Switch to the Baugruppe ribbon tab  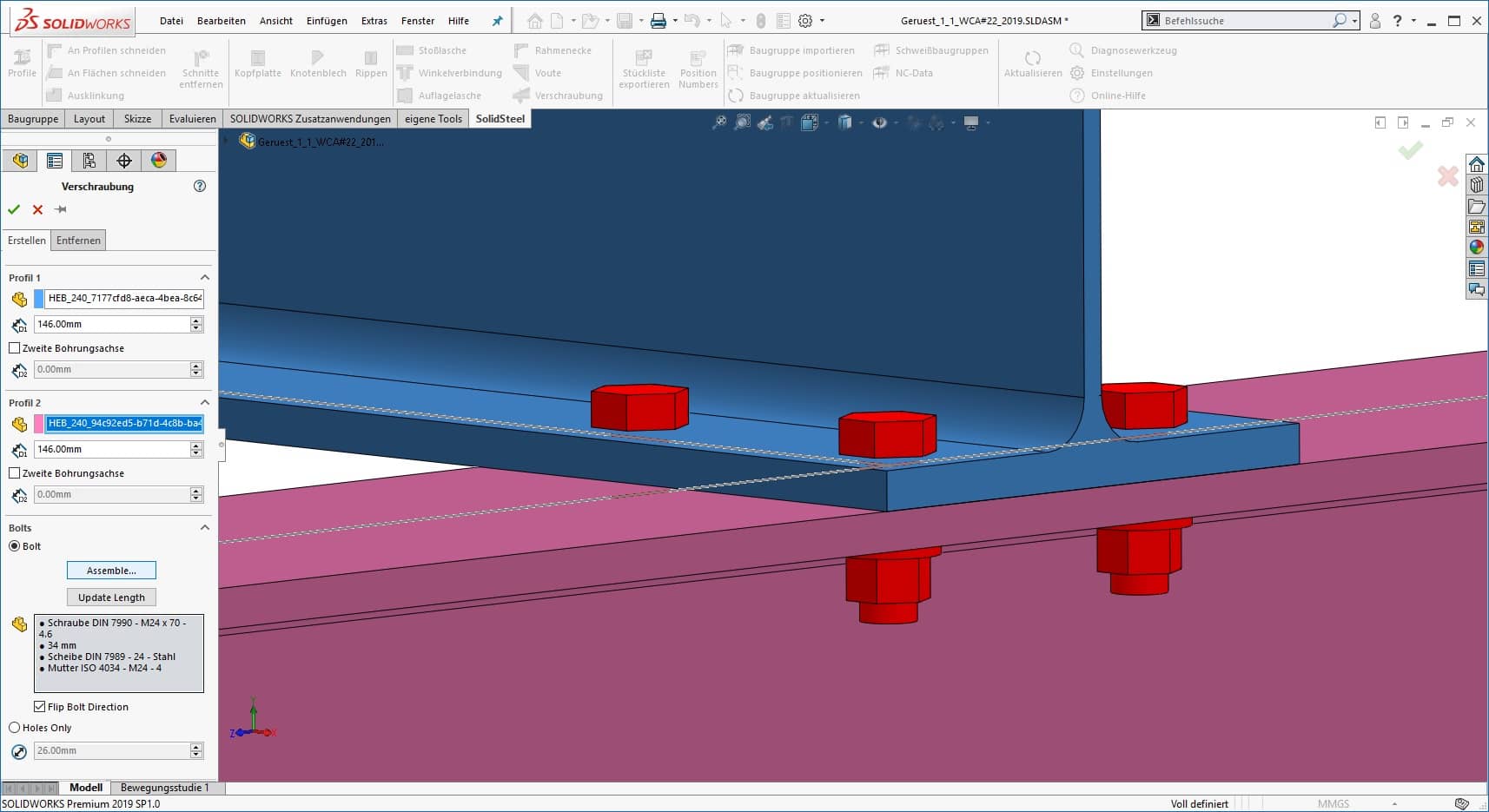(x=33, y=119)
